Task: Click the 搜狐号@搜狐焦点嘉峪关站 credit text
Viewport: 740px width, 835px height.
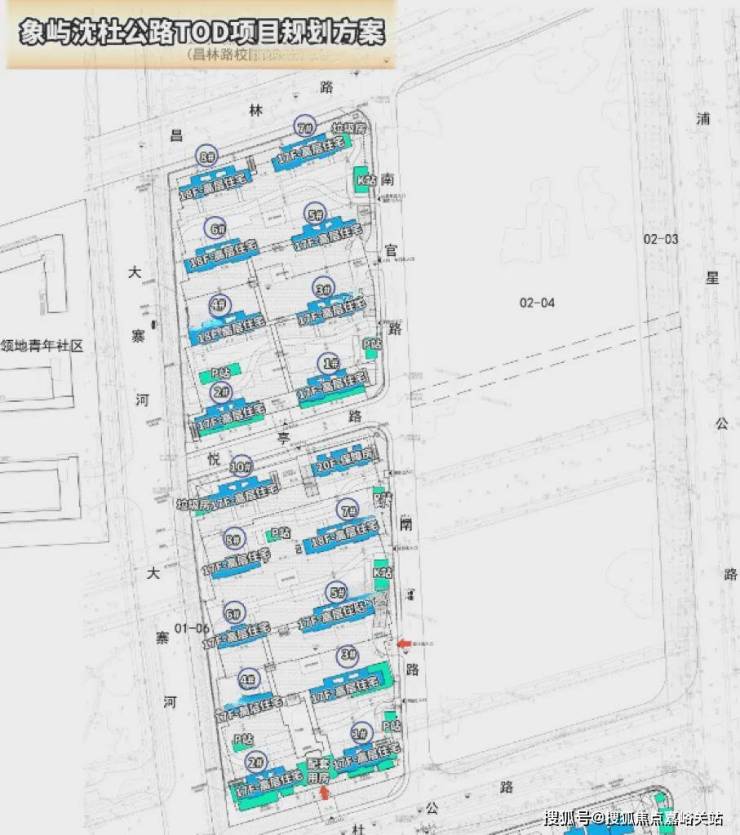Action: click(633, 818)
